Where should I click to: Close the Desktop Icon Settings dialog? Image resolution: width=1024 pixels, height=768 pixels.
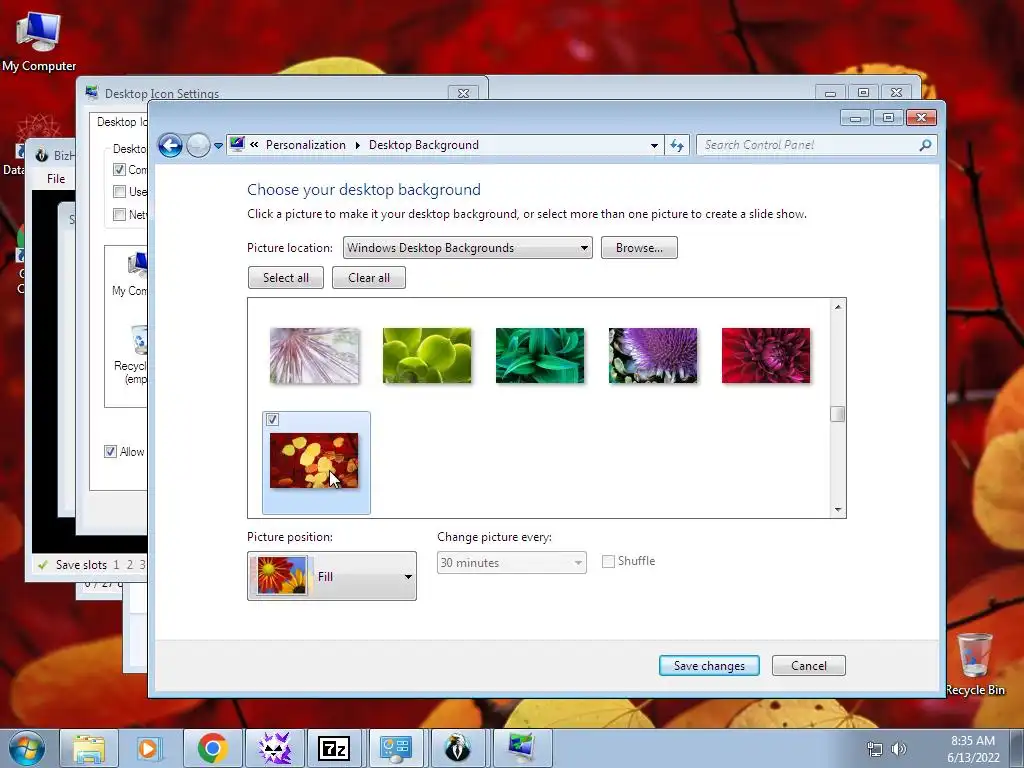coord(464,93)
